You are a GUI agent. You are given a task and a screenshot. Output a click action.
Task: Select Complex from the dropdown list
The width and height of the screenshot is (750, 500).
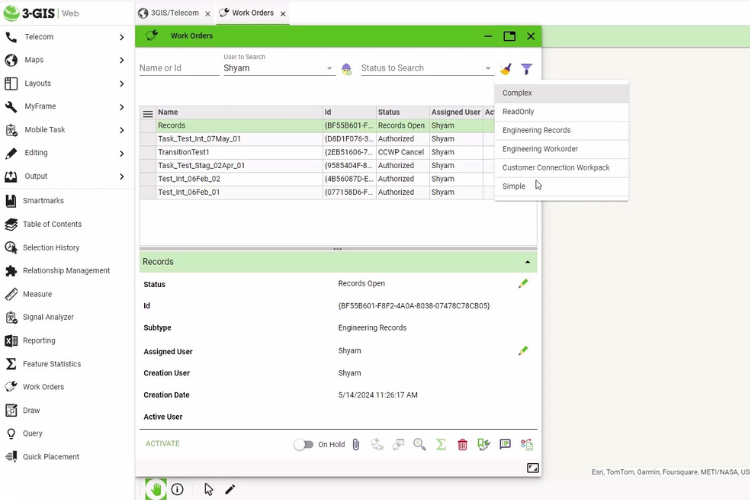coord(561,93)
